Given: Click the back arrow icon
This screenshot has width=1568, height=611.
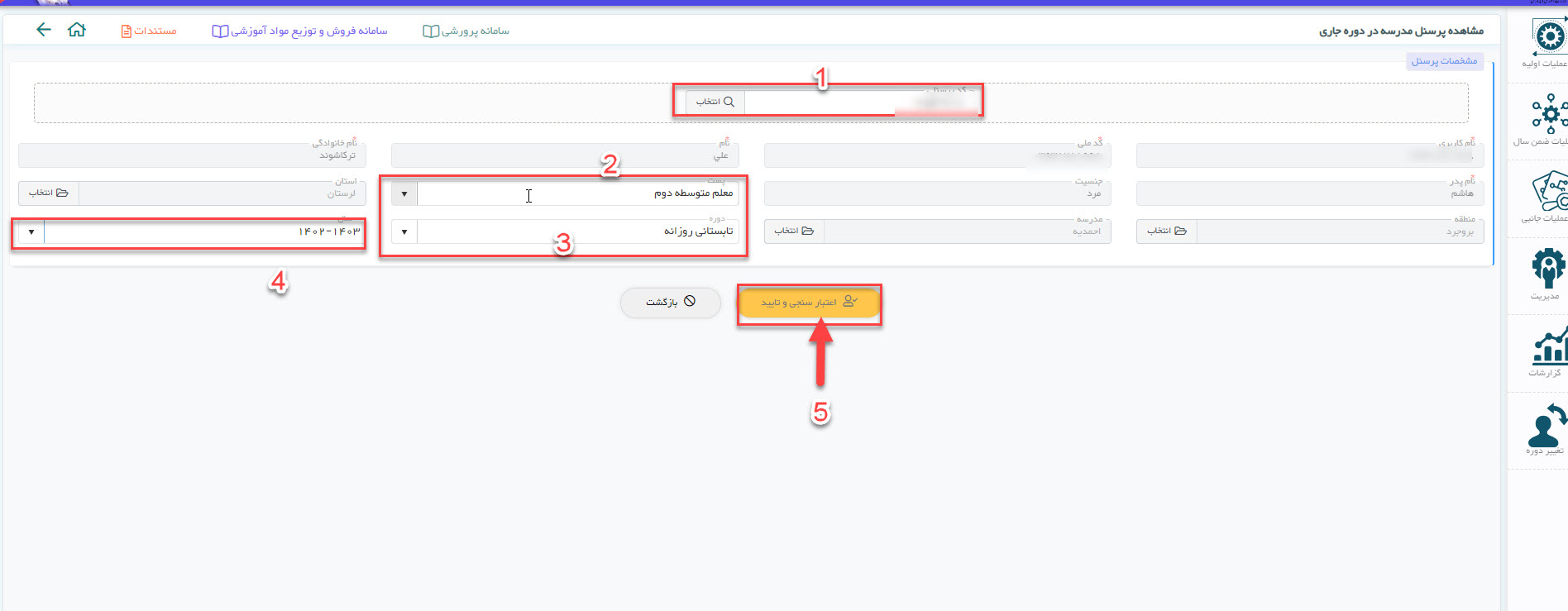Looking at the screenshot, I should (x=44, y=30).
